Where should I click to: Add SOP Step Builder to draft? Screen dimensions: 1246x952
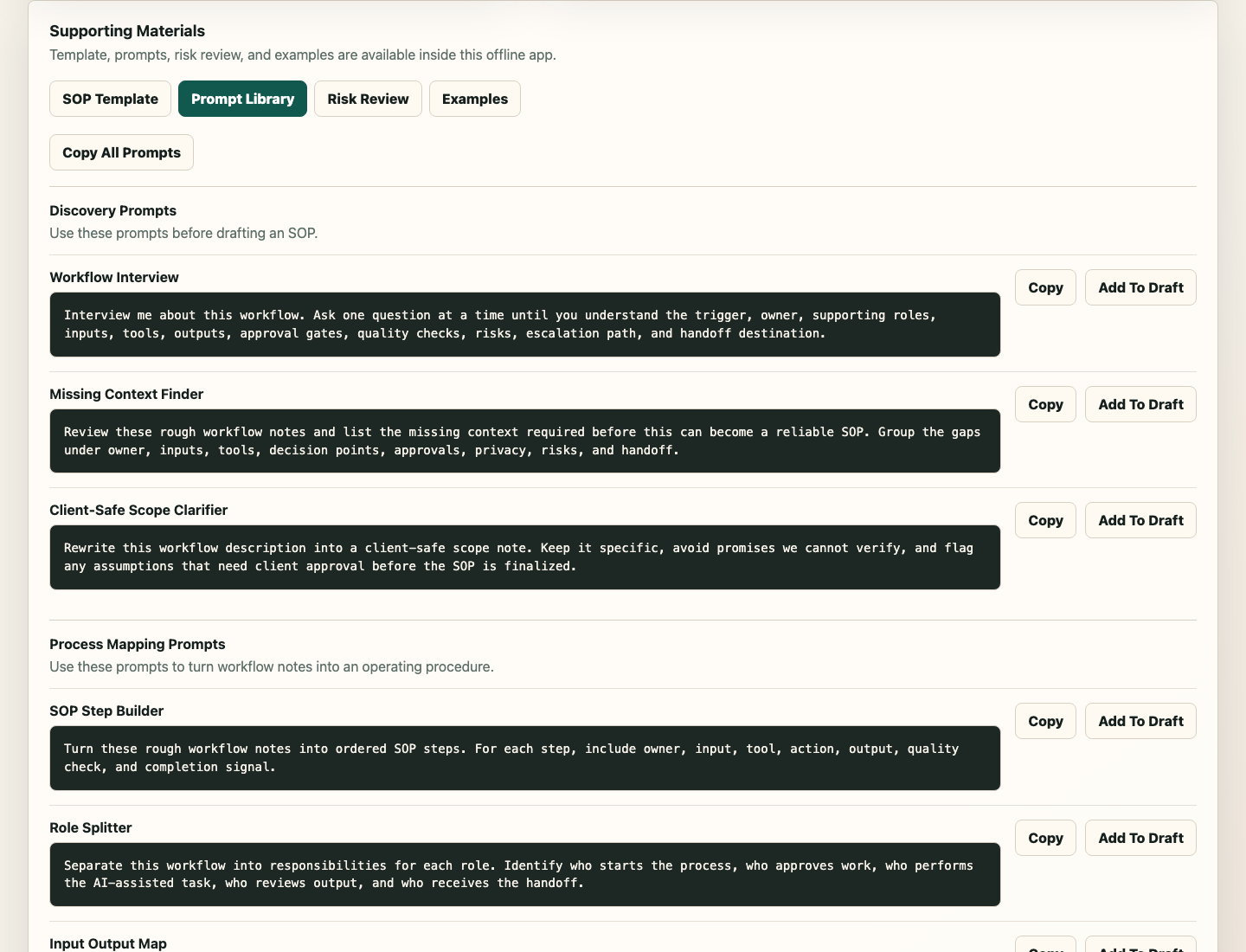point(1140,721)
